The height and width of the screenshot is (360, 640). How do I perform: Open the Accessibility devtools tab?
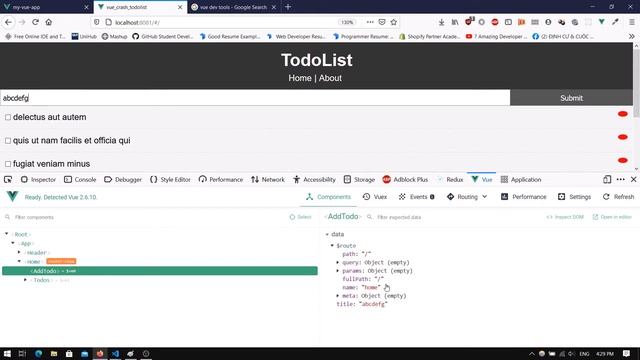tap(314, 180)
